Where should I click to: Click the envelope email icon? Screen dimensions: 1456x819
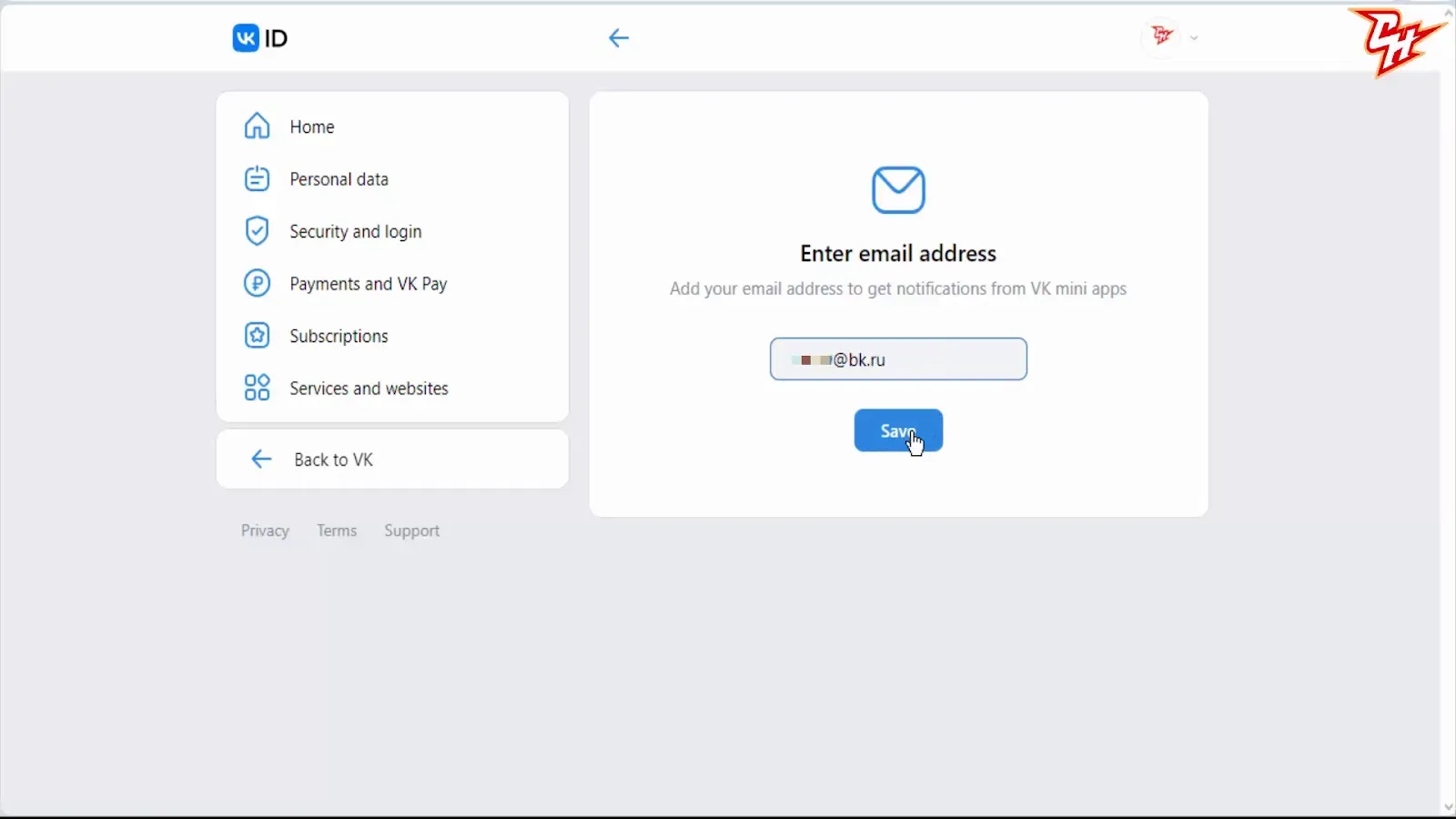(898, 189)
